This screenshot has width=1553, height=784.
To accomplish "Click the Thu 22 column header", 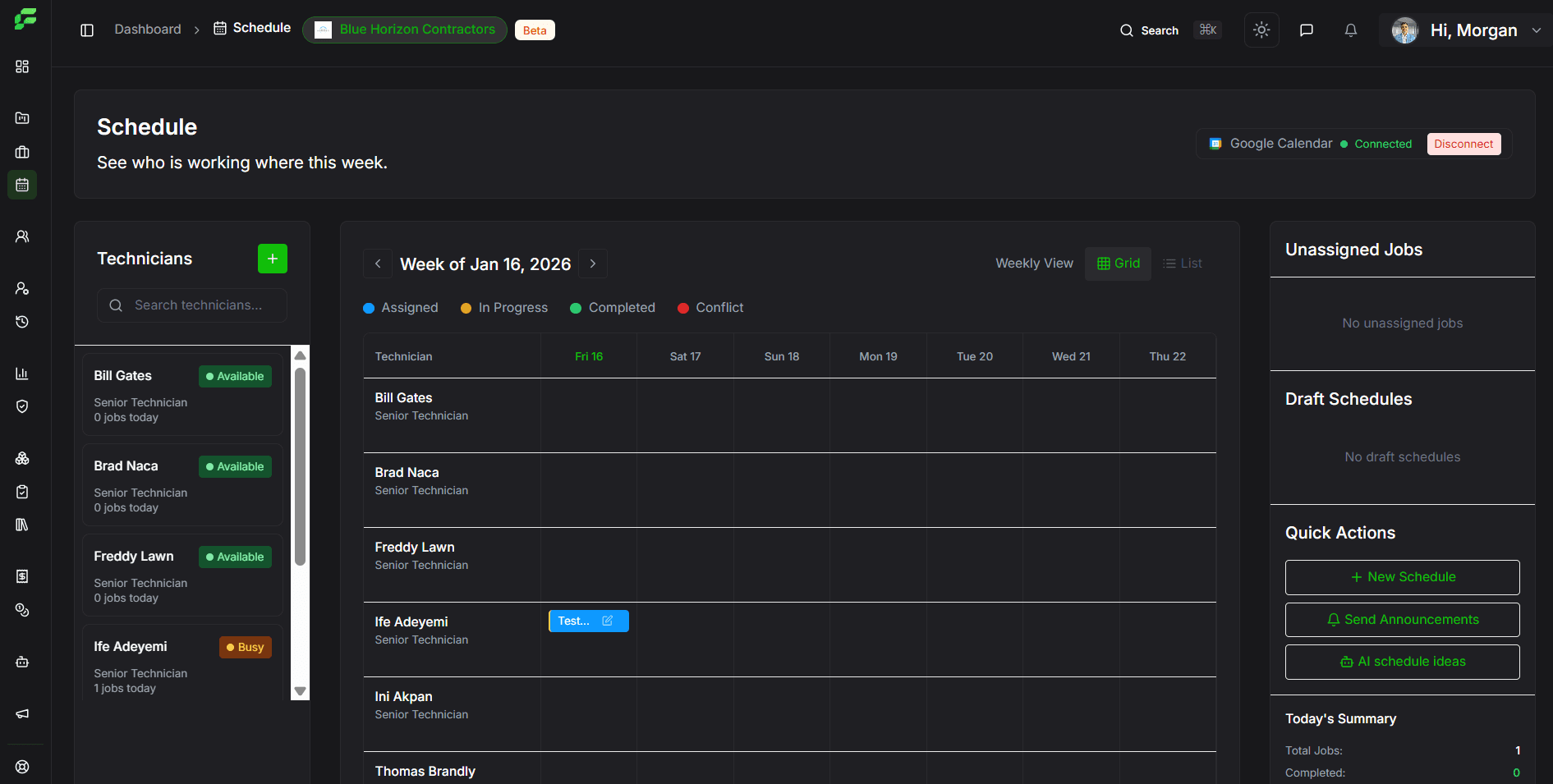I will [1167, 356].
